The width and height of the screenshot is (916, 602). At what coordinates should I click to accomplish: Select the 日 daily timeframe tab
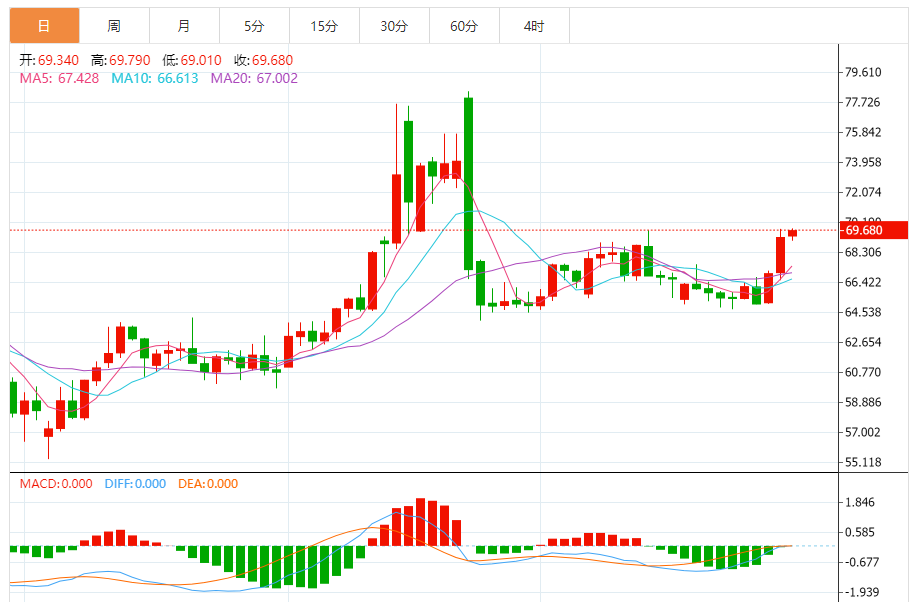(x=44, y=26)
